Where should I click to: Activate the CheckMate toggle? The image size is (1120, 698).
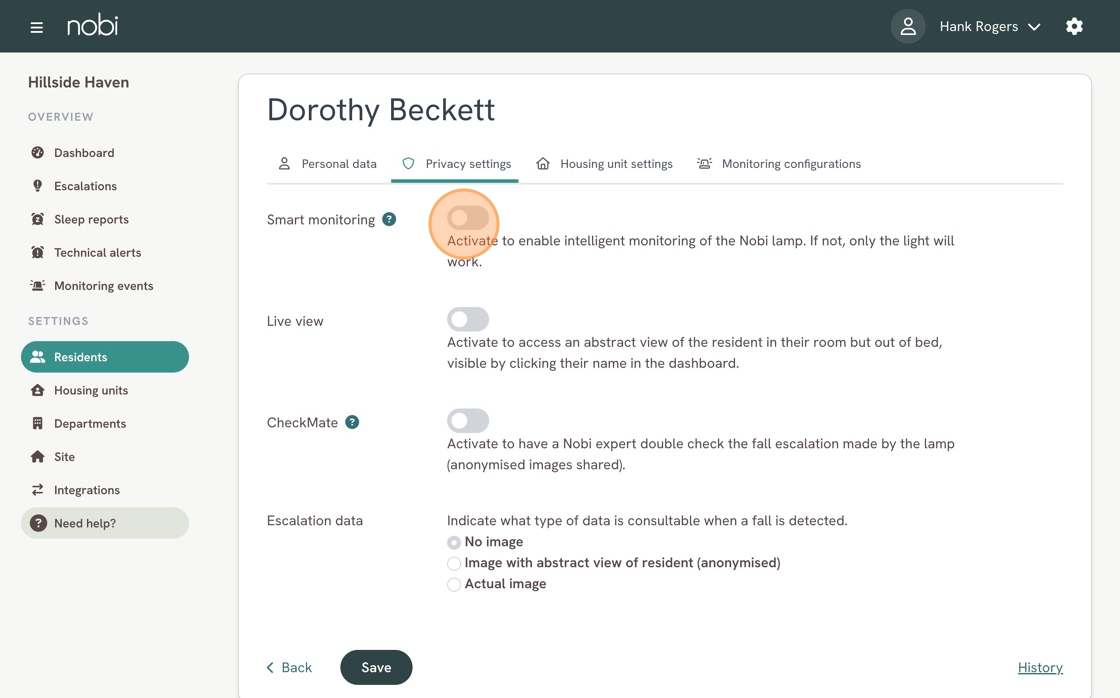pos(468,420)
